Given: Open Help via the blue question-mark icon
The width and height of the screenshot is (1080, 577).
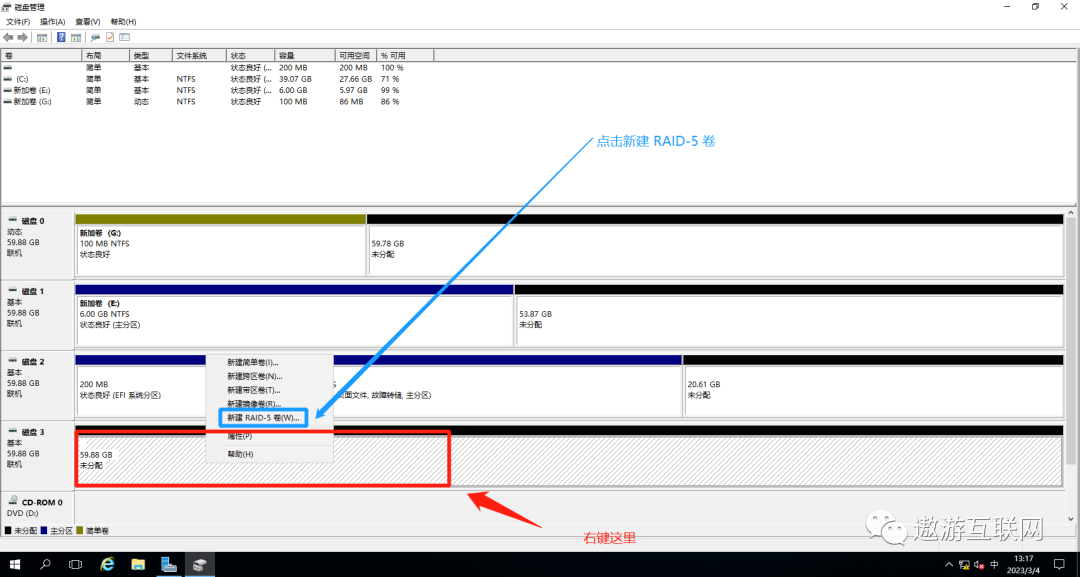Looking at the screenshot, I should point(61,37).
